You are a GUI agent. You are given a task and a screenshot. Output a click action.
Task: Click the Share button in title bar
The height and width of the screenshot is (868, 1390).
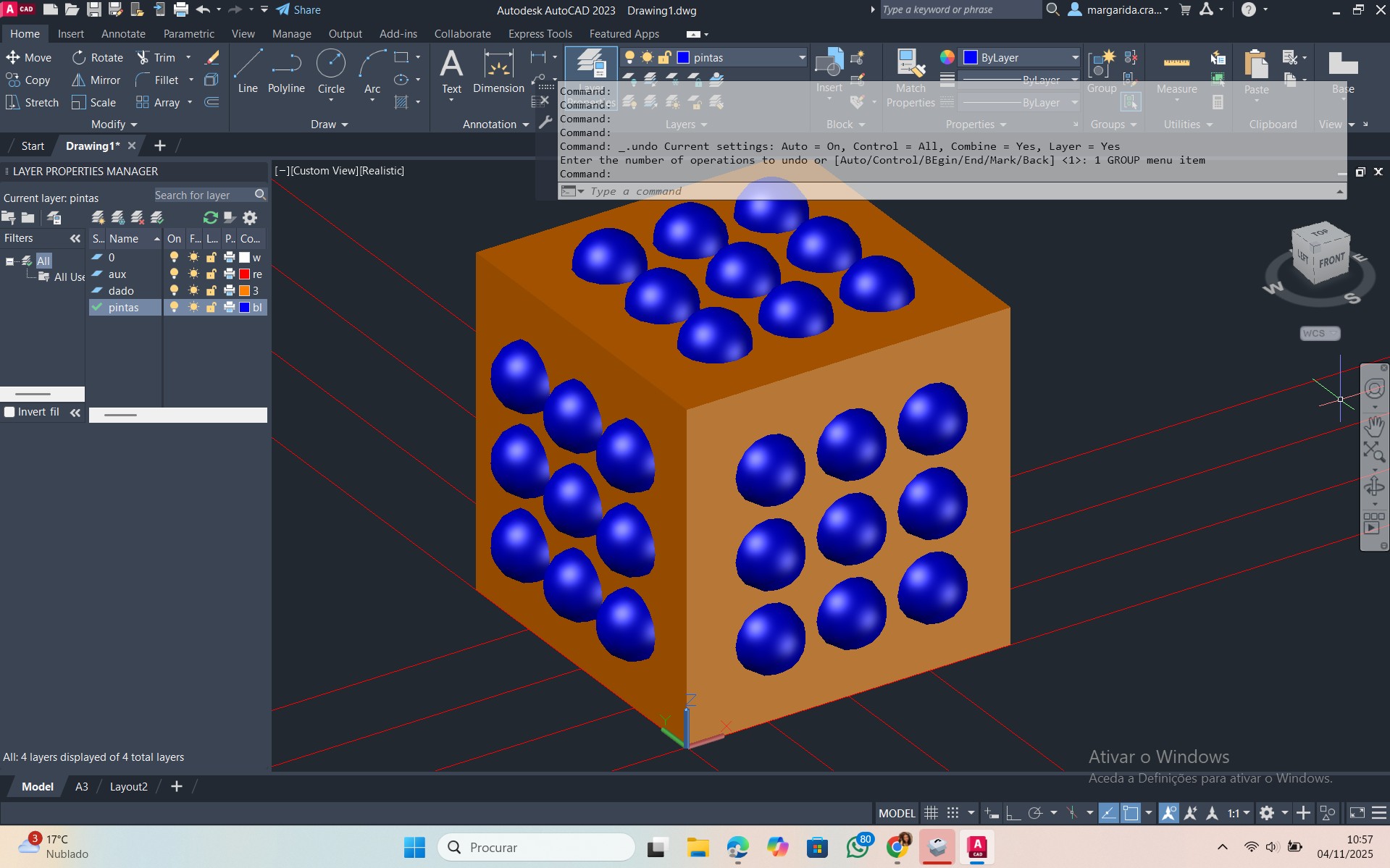point(298,10)
